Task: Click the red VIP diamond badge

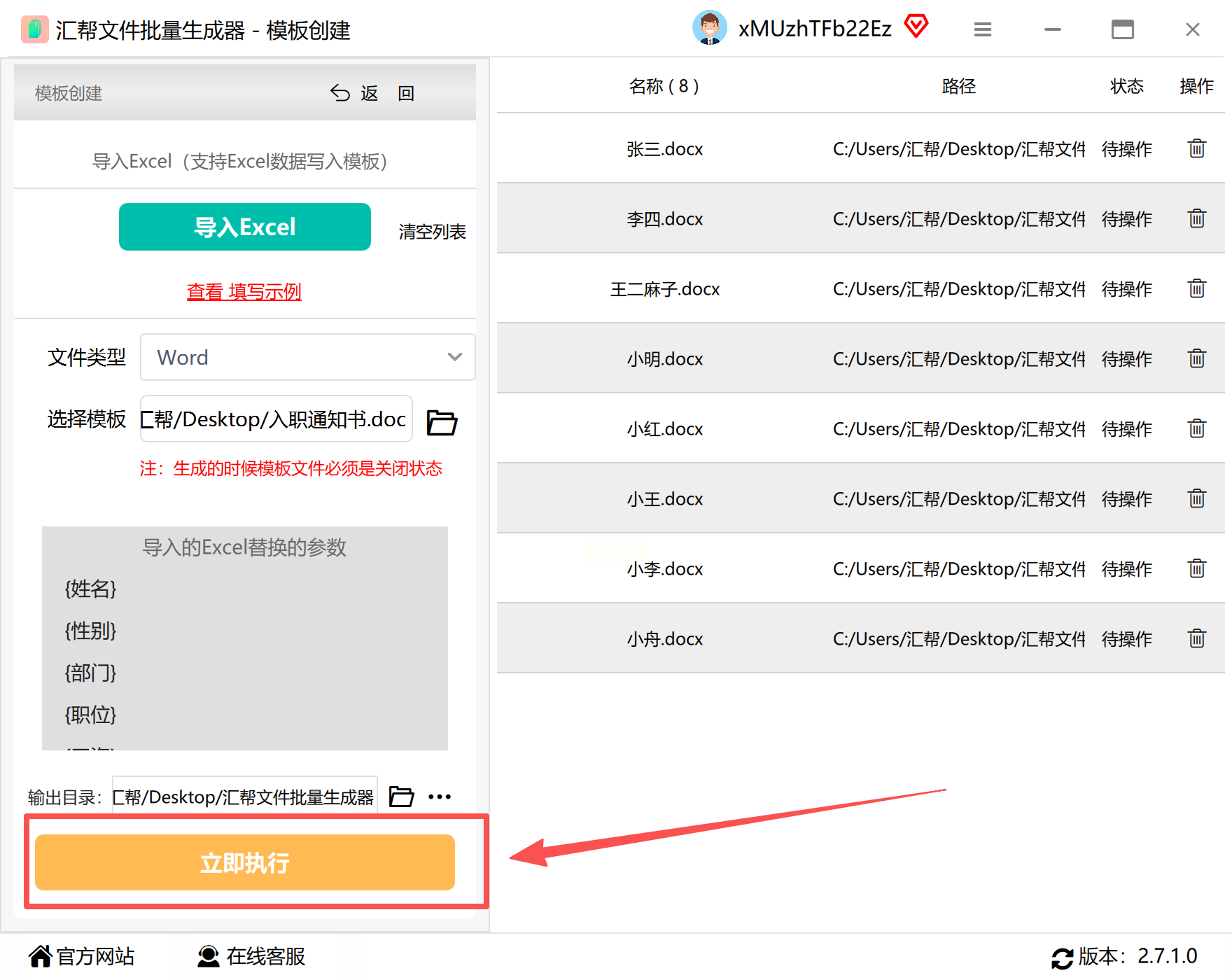Action: click(916, 27)
